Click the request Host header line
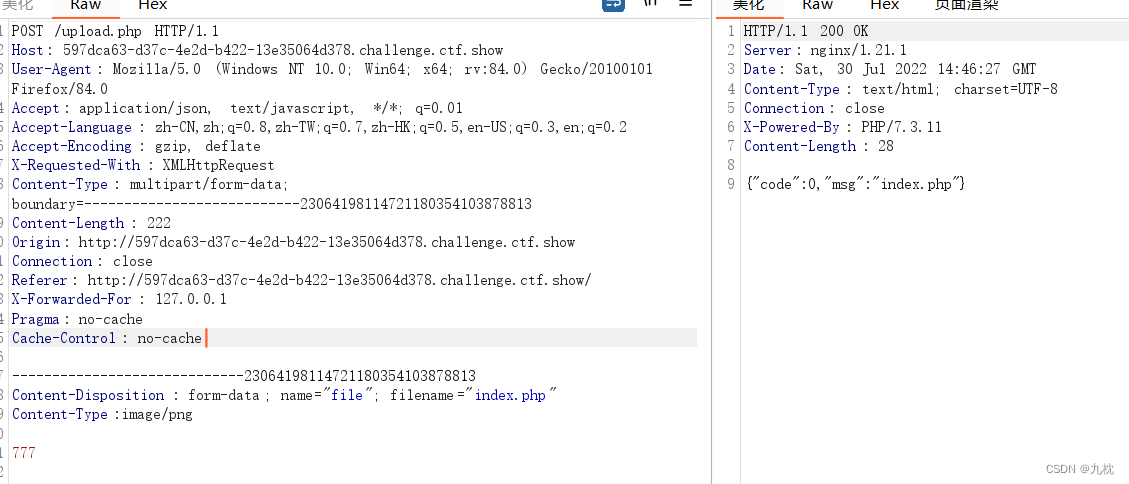1129x484 pixels. tap(257, 50)
